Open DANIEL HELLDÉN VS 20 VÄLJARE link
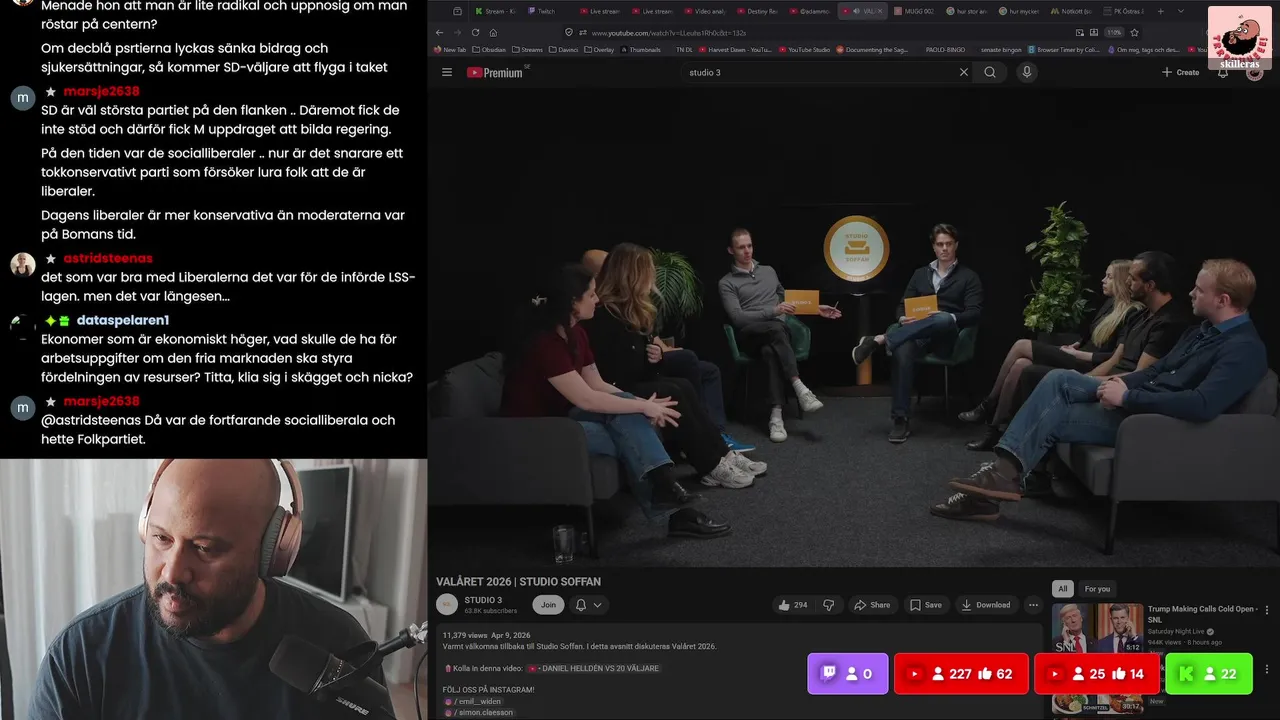The image size is (1280, 720). (593, 668)
